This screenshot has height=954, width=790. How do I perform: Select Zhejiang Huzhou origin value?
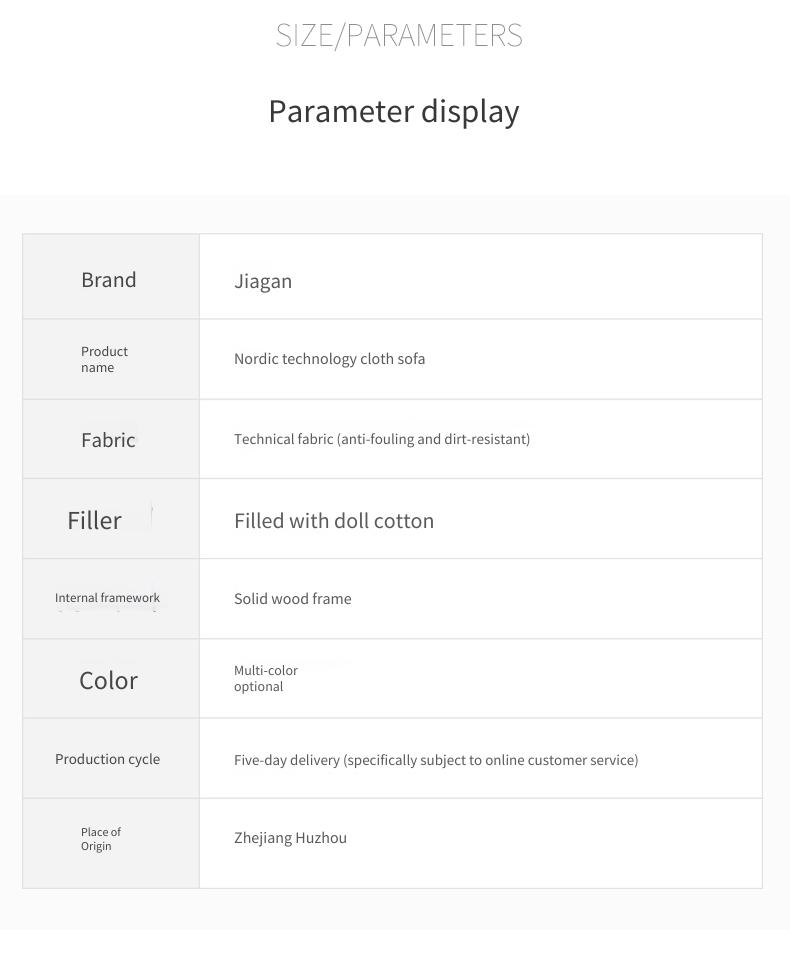(x=290, y=838)
